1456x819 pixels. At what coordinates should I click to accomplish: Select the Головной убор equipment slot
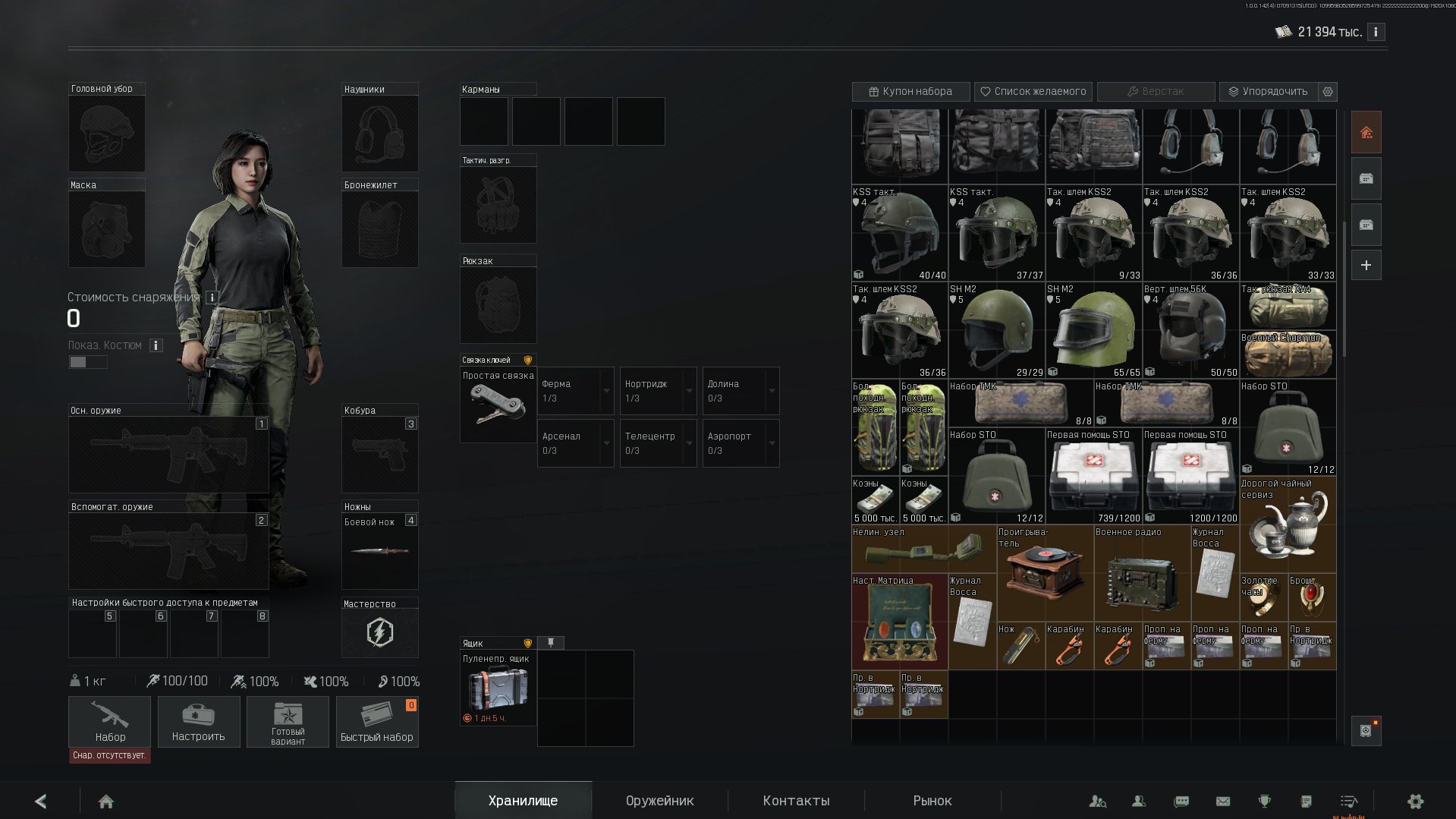[106, 133]
